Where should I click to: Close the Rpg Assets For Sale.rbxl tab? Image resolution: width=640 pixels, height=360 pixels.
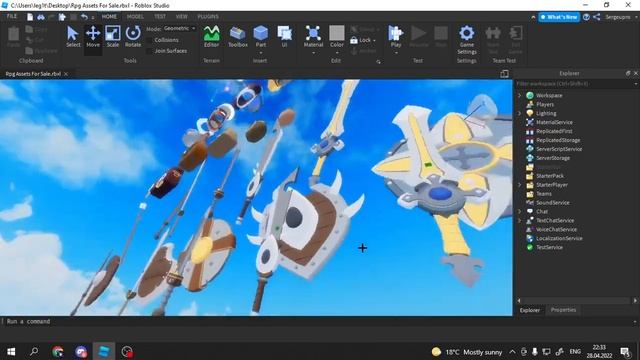point(66,74)
